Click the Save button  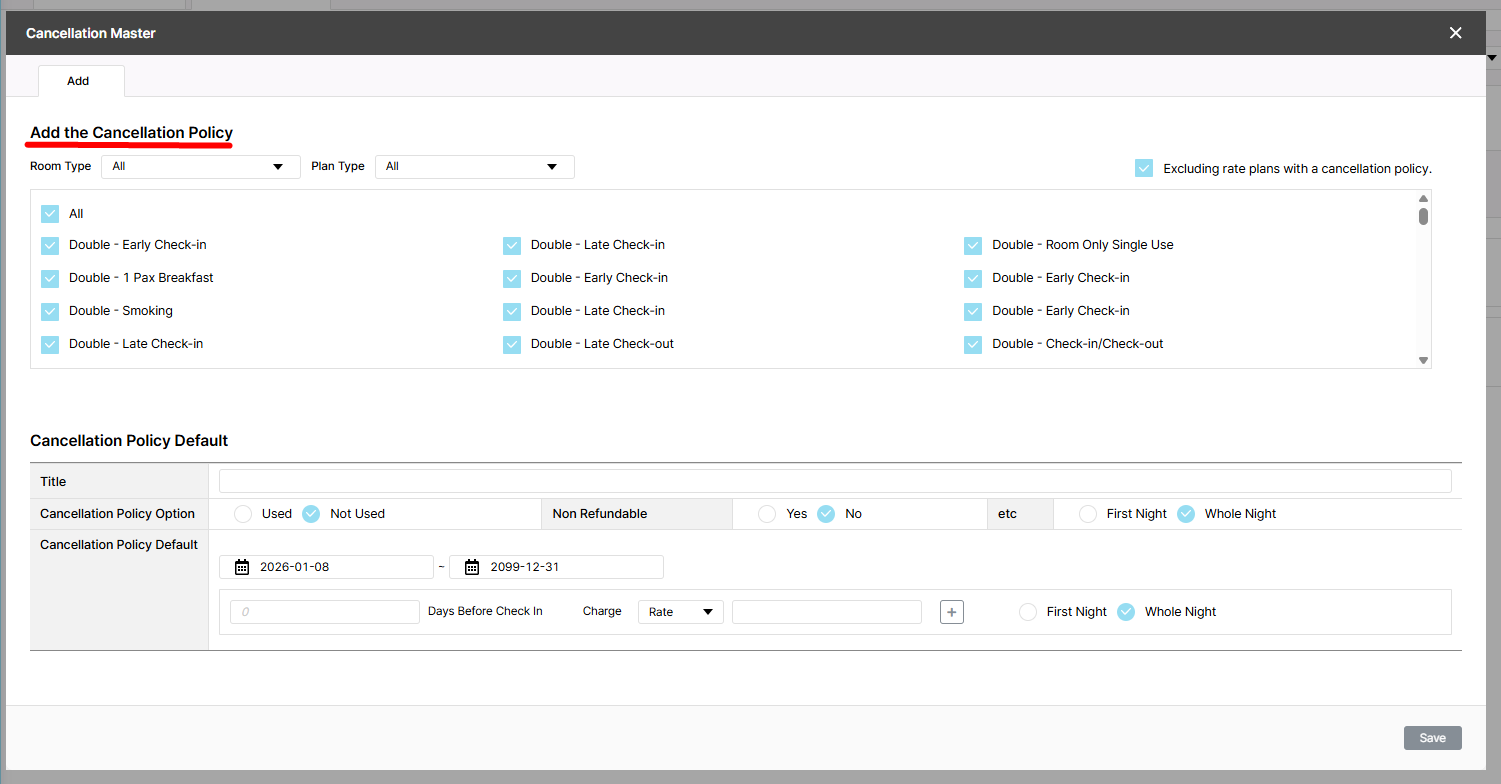[x=1432, y=738]
